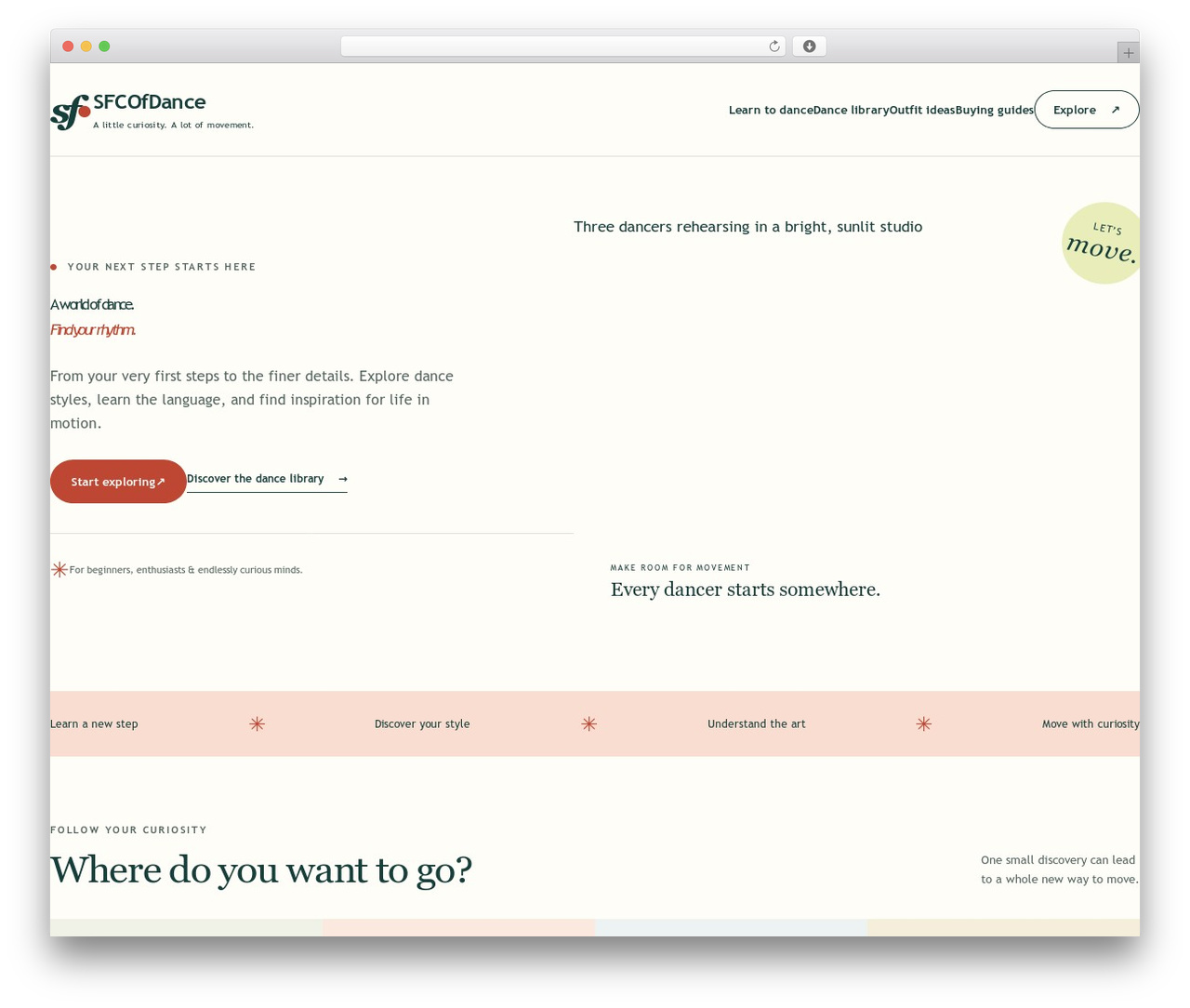Open Buying guides nav item

(x=995, y=110)
